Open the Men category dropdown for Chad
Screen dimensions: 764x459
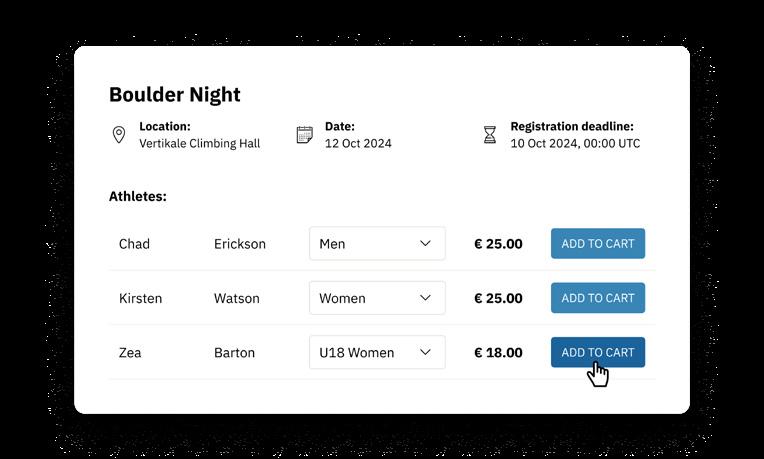coord(376,244)
